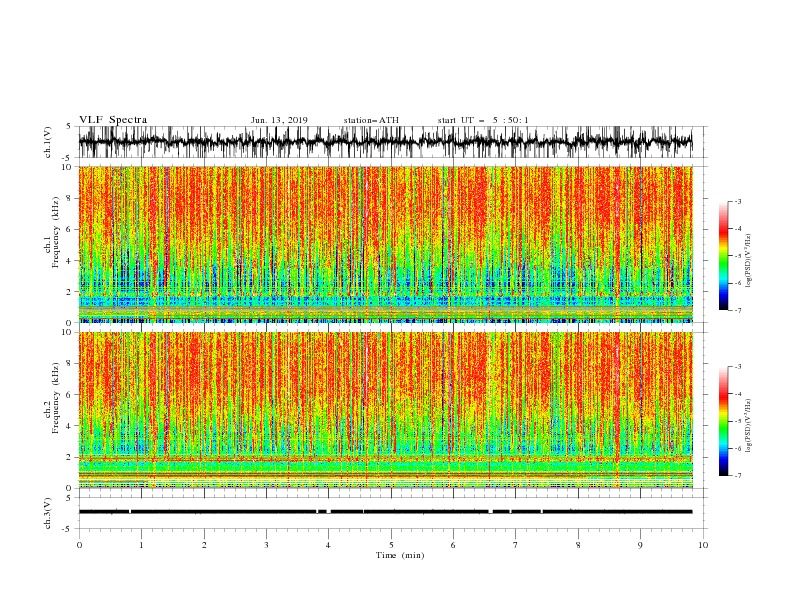Click the "ch.1(V)" waveform axis label
Image resolution: width=792 pixels, height=612 pixels.
click(48, 142)
